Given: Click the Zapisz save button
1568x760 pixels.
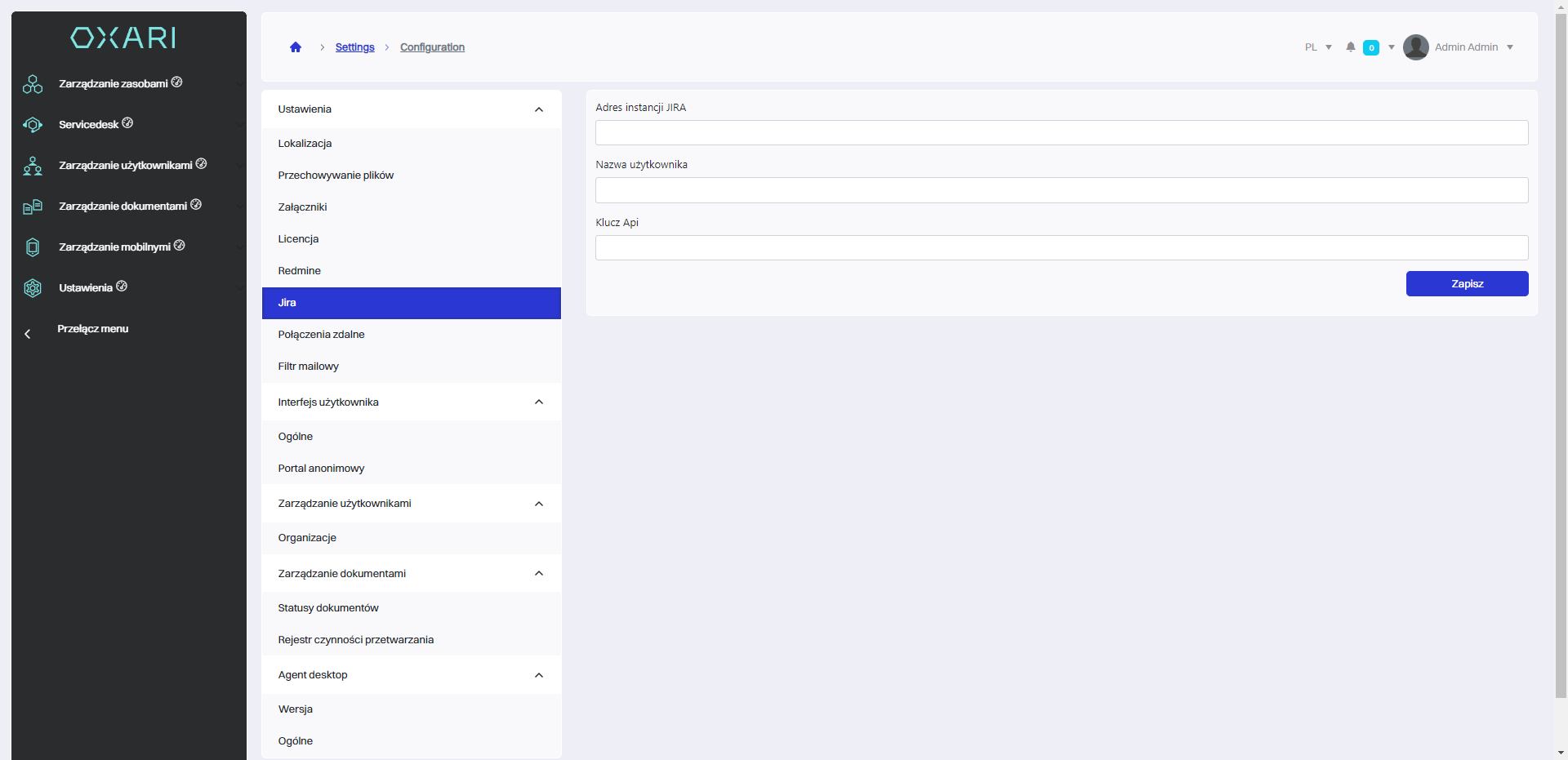Looking at the screenshot, I should click(1467, 283).
